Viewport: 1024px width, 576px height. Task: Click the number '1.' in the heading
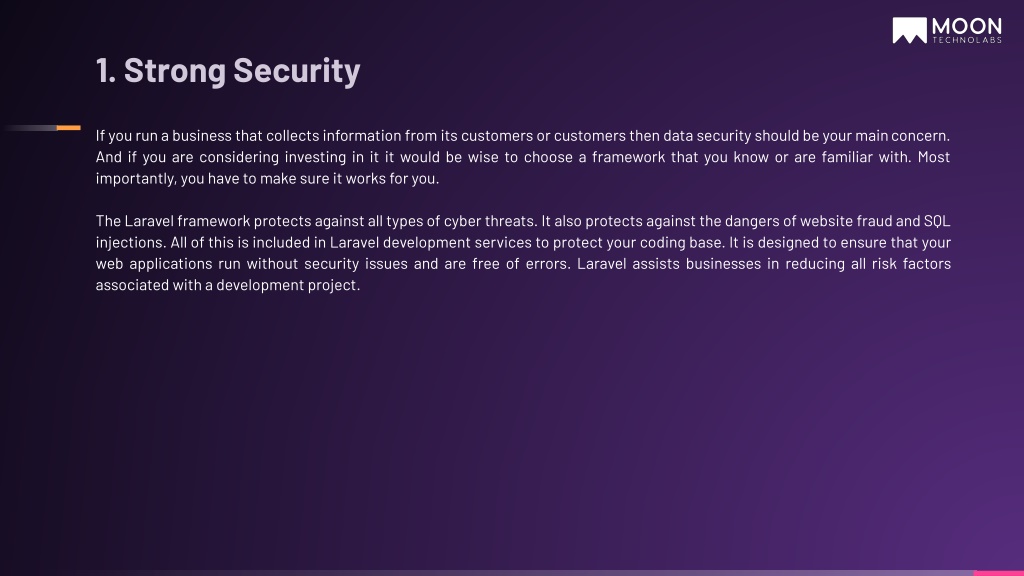coord(106,71)
